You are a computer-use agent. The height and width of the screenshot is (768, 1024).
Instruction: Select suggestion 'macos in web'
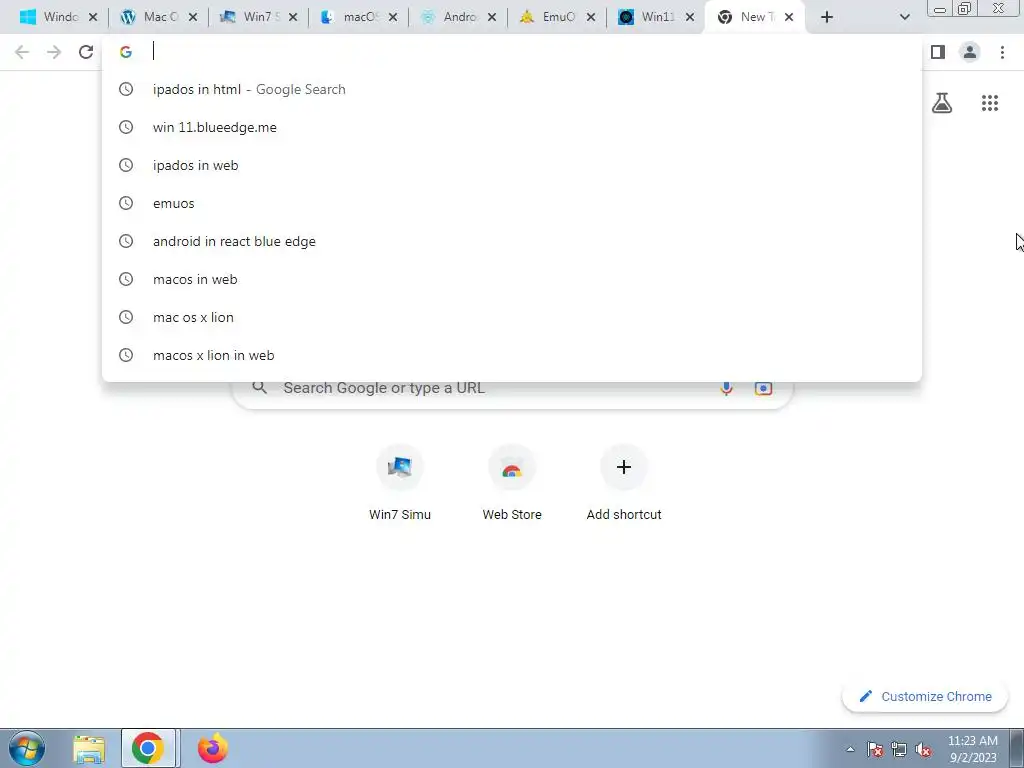pos(512,279)
